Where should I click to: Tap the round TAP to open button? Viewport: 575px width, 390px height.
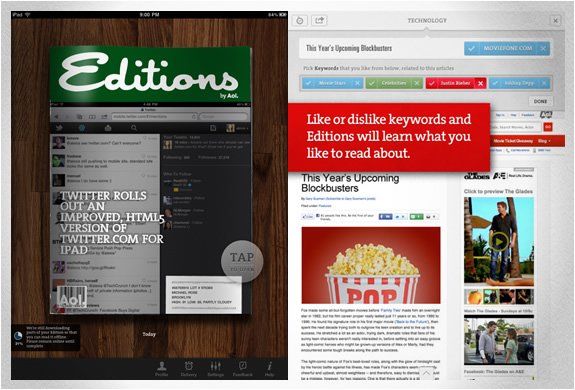pos(242,261)
